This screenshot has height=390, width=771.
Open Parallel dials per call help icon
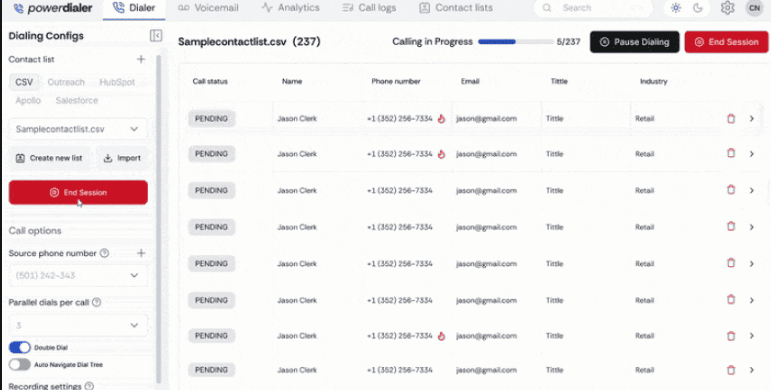click(96, 302)
